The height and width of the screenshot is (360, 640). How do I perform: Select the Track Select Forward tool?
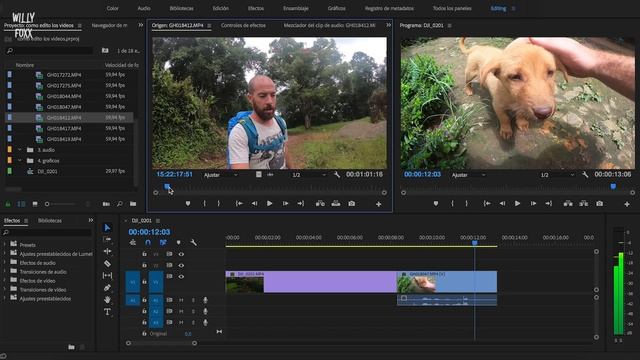(x=107, y=239)
